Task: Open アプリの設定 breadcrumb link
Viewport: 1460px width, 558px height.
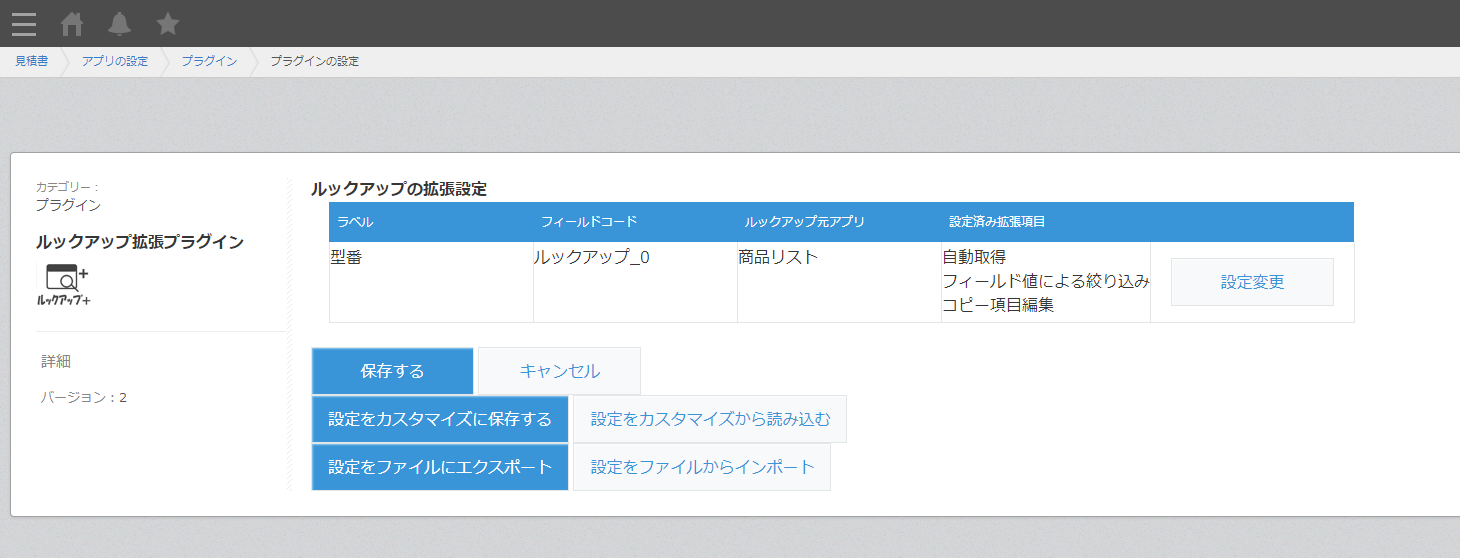Action: (115, 62)
